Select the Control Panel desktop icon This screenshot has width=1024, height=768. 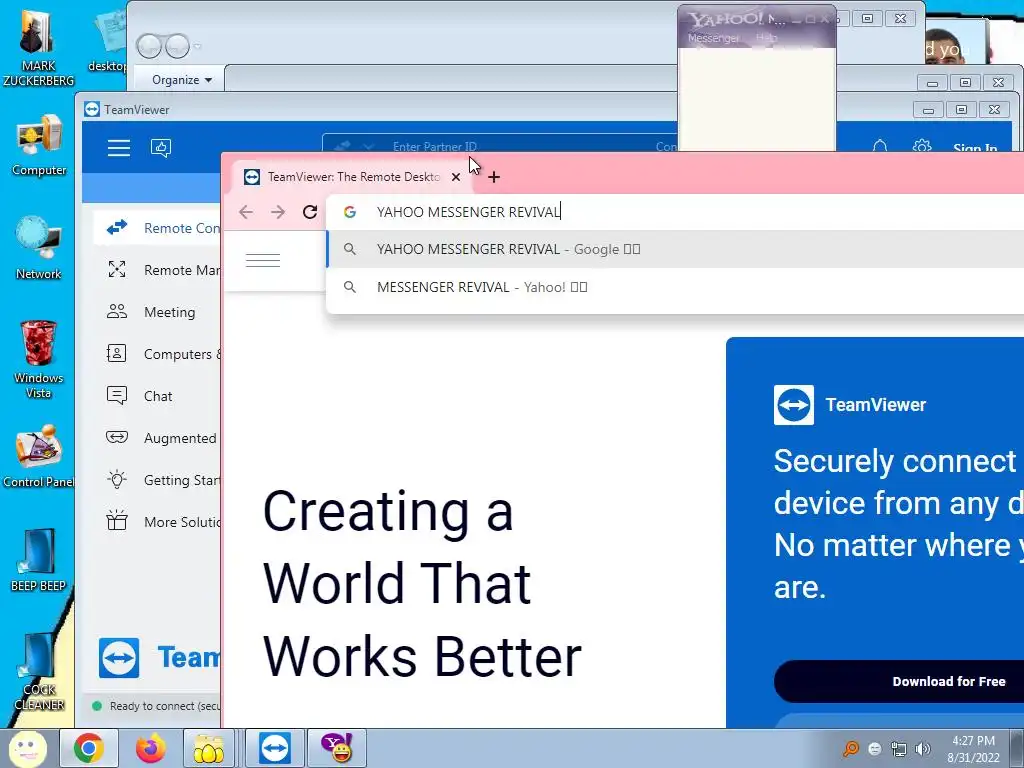39,456
